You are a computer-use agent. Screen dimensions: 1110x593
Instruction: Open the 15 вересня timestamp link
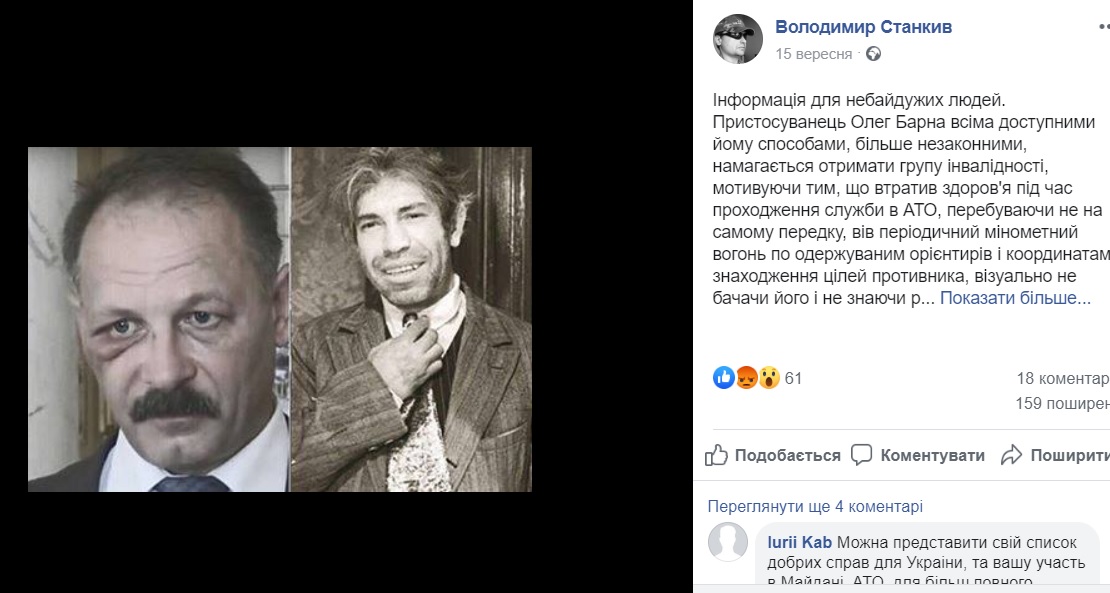tap(813, 54)
